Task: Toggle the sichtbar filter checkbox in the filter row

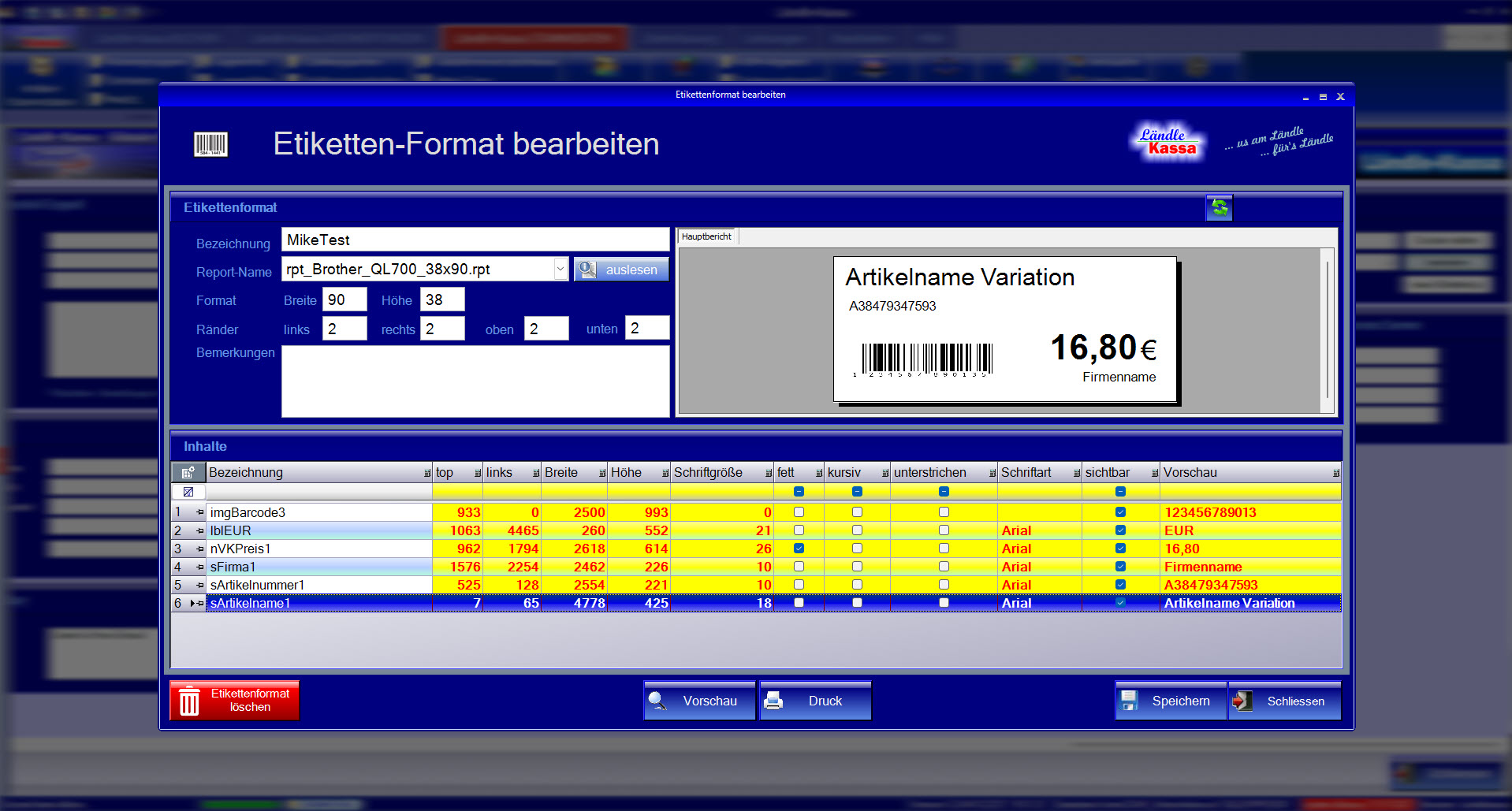Action: tap(1120, 492)
